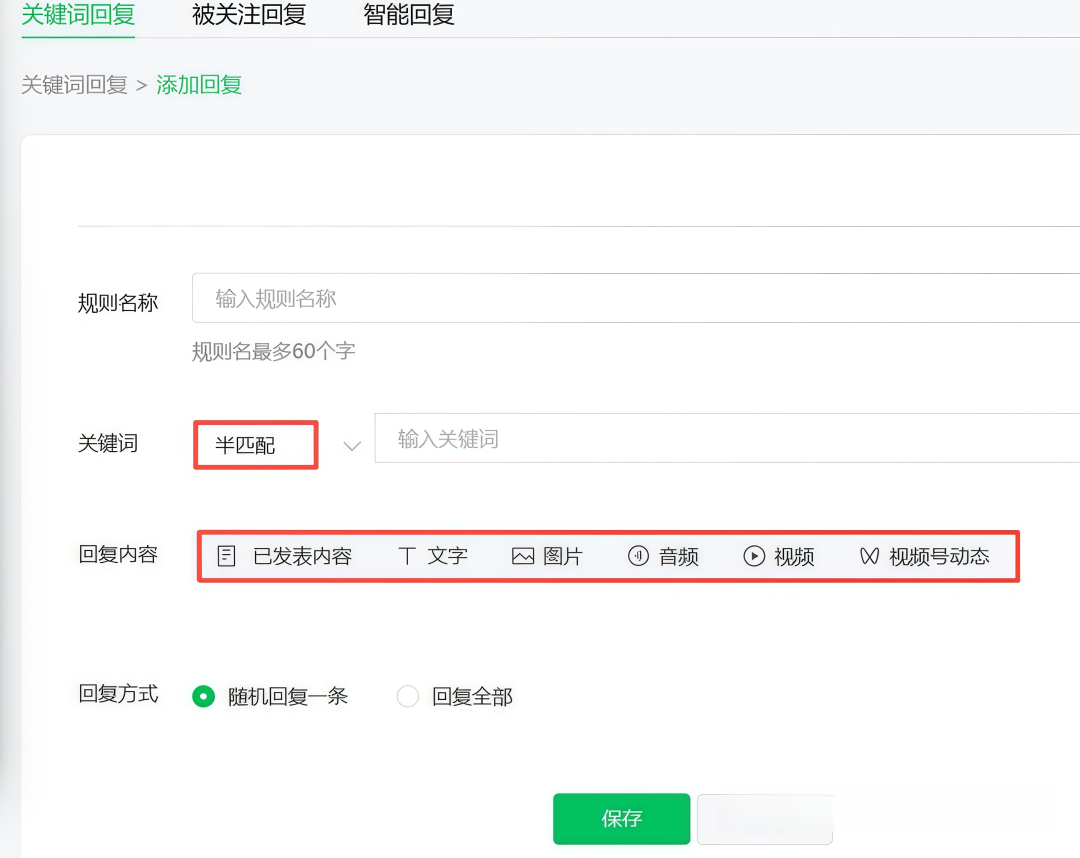Click the 图片 picture icon

pos(523,556)
